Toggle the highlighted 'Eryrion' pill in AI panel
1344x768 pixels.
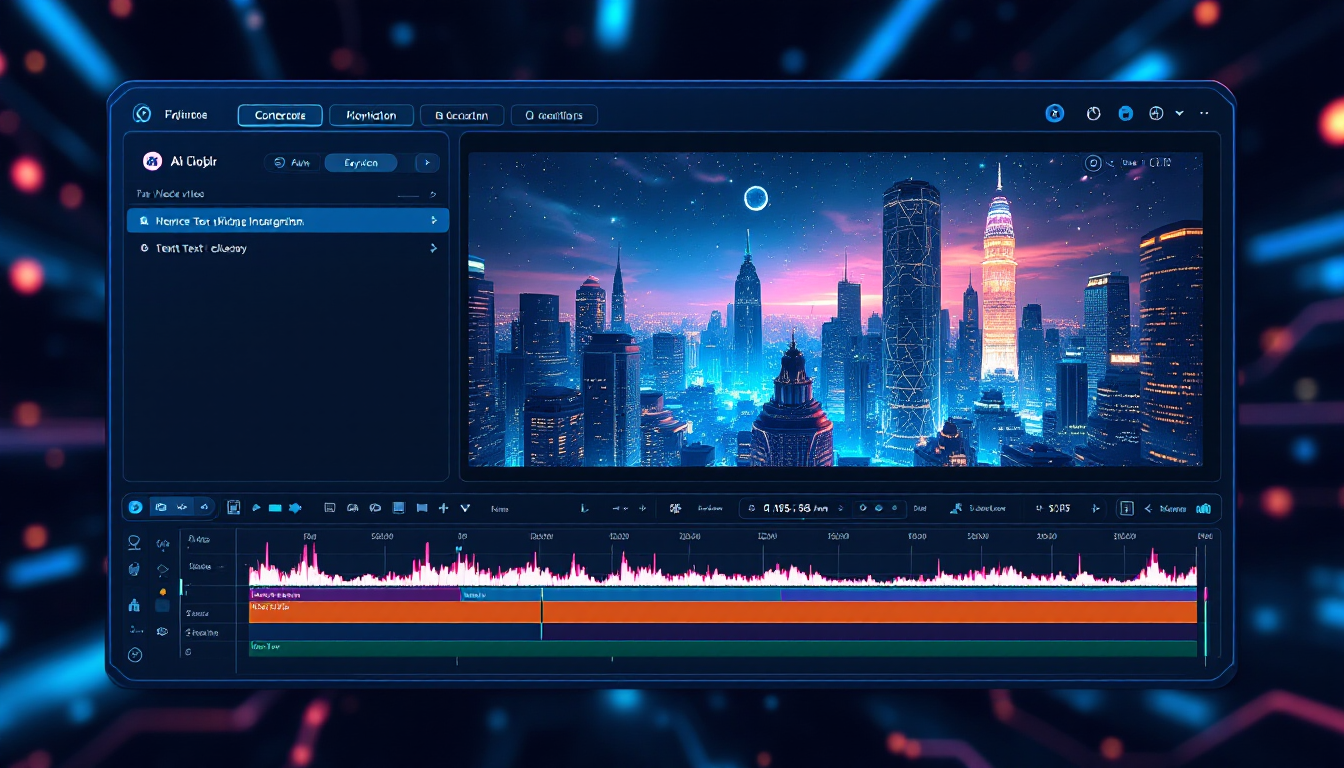[360, 162]
